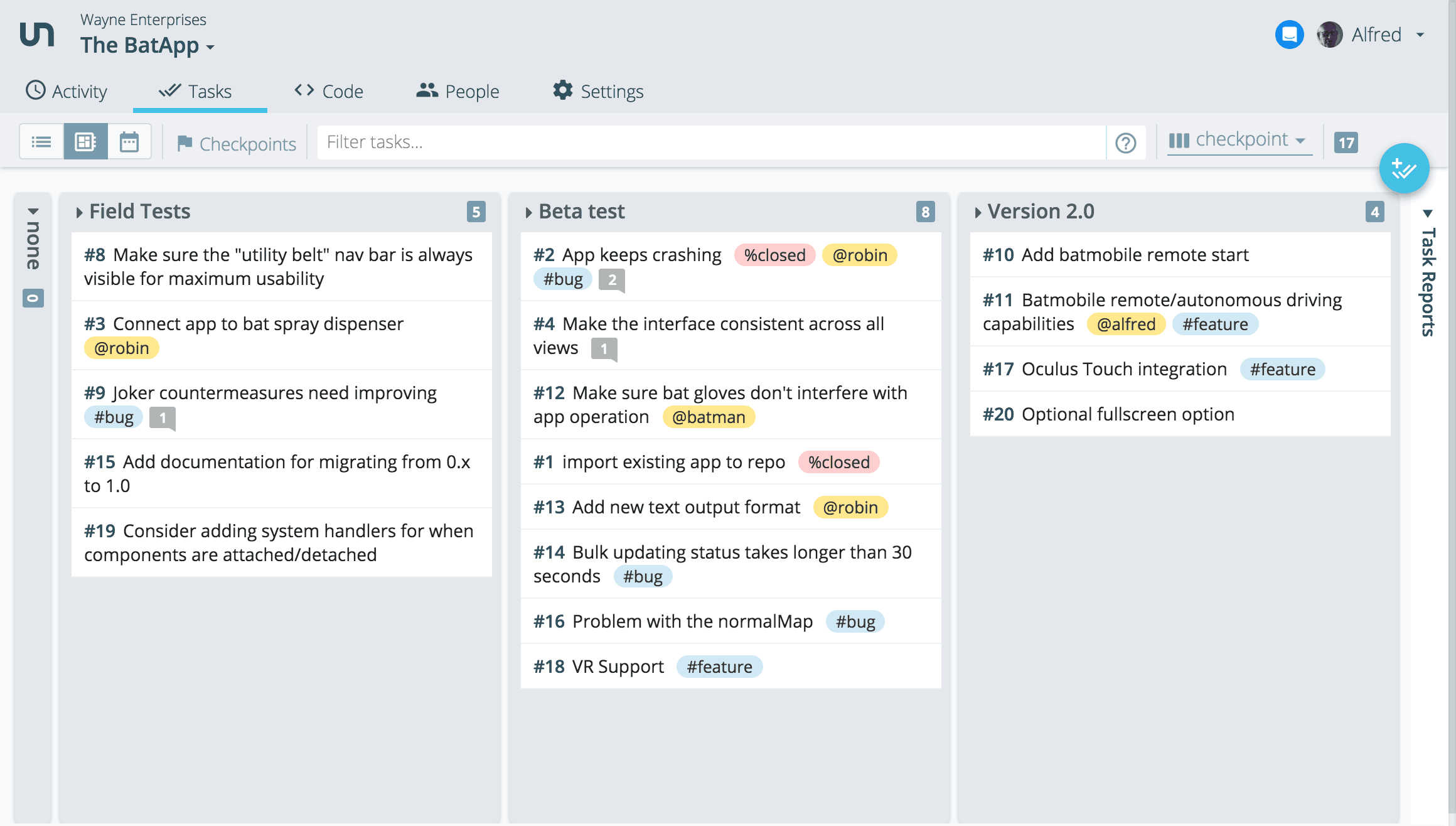This screenshot has height=826, width=1456.
Task: Click the Checkpoints button
Action: [237, 144]
